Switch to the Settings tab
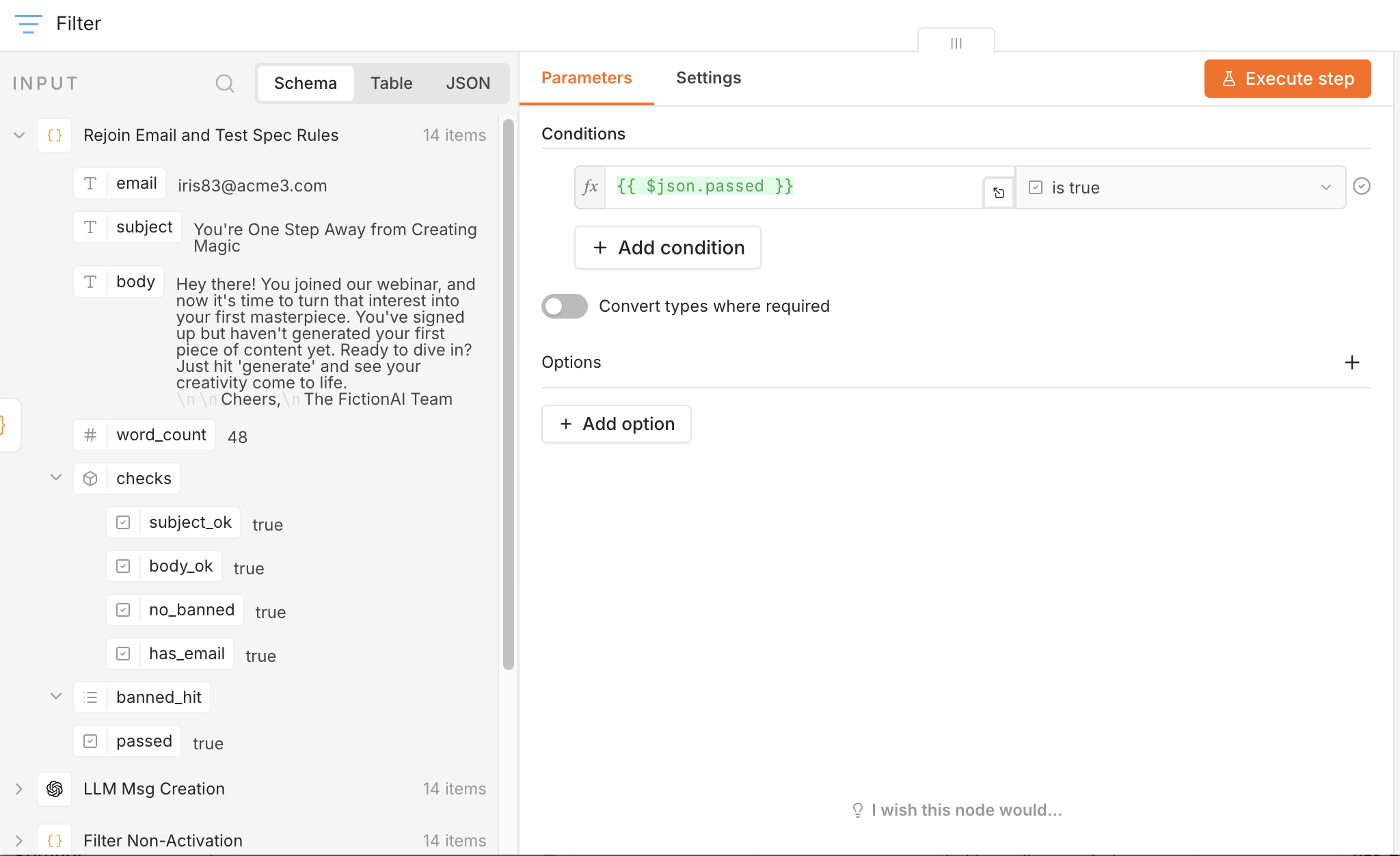 [x=708, y=78]
